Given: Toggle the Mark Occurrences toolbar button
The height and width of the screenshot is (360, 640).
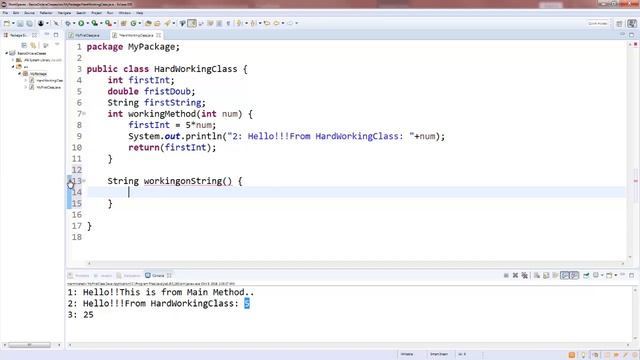Looking at the screenshot, I should tap(192, 24).
